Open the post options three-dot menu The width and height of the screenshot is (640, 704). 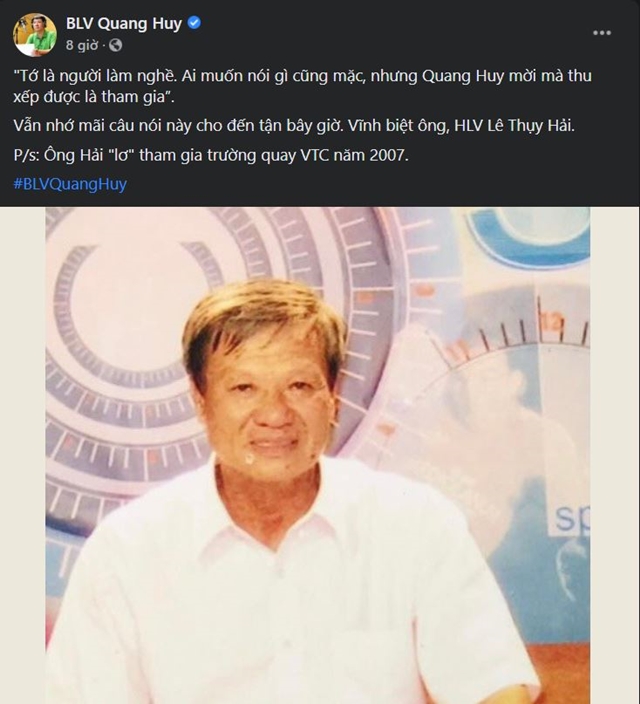pos(601,32)
